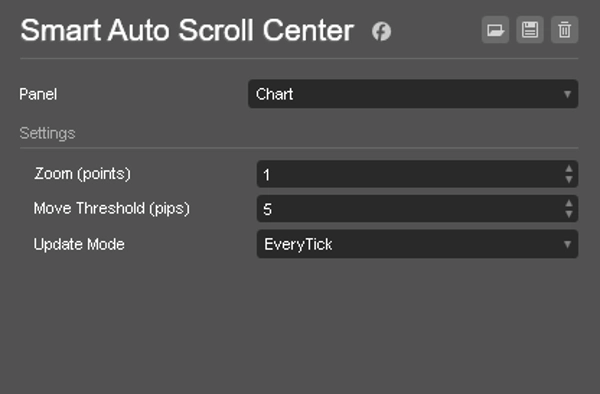This screenshot has height=394, width=600.
Task: Delete settings with the trash can icon
Action: pyautogui.click(x=564, y=30)
